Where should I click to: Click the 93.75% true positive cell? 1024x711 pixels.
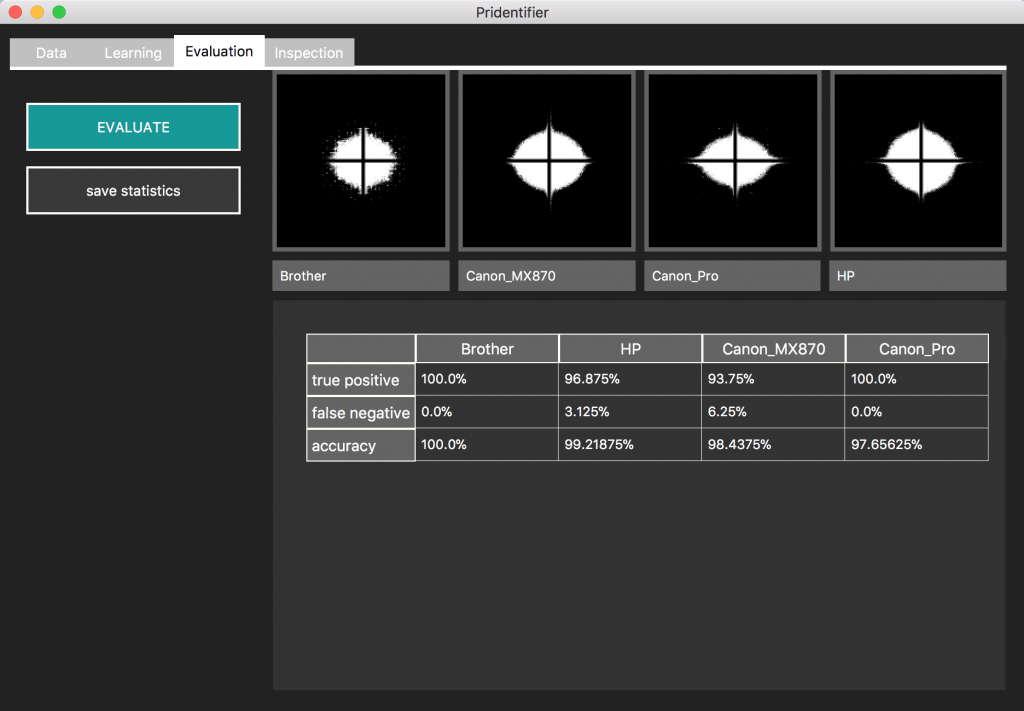773,379
